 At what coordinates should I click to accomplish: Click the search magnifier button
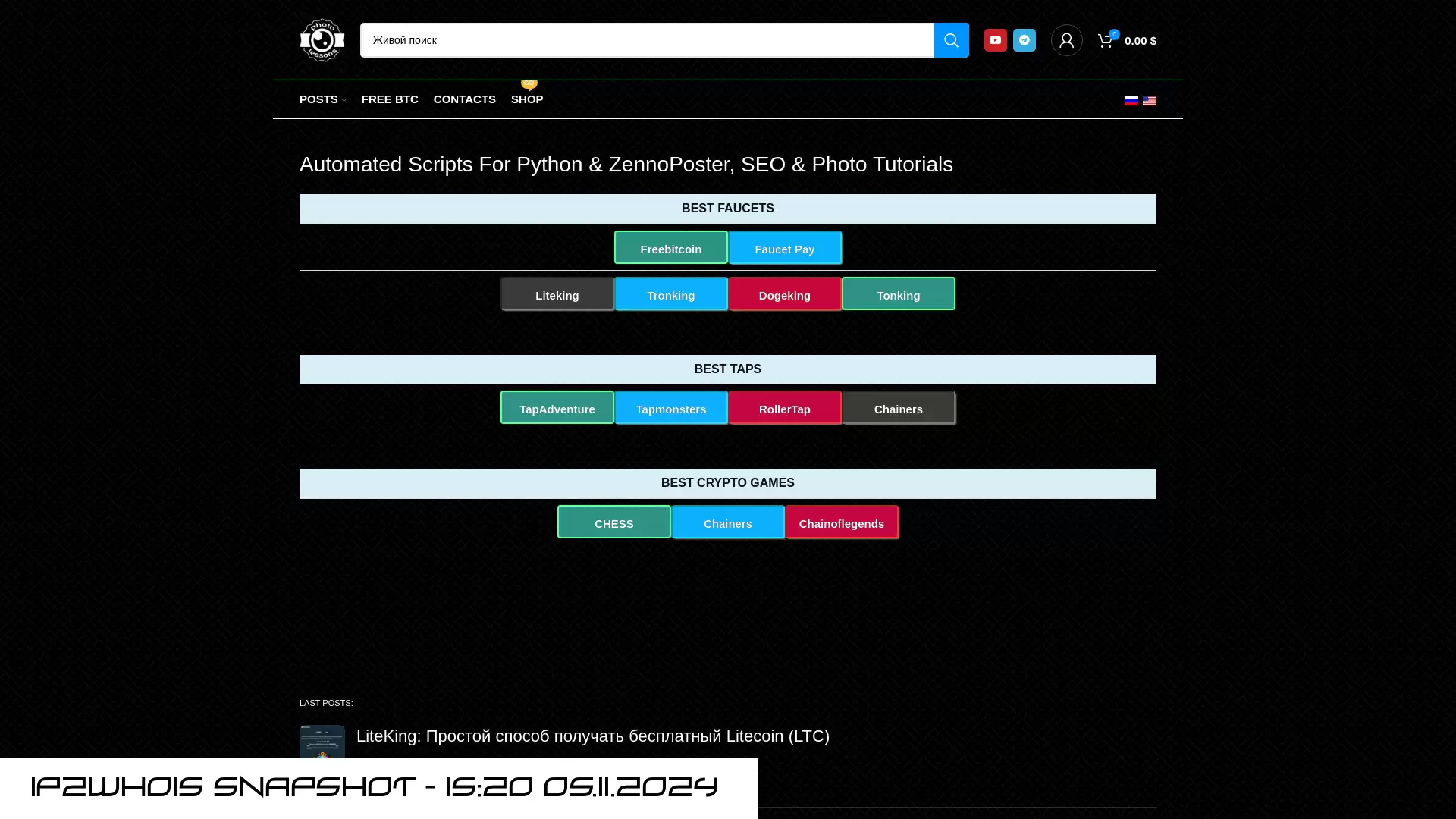(x=951, y=40)
